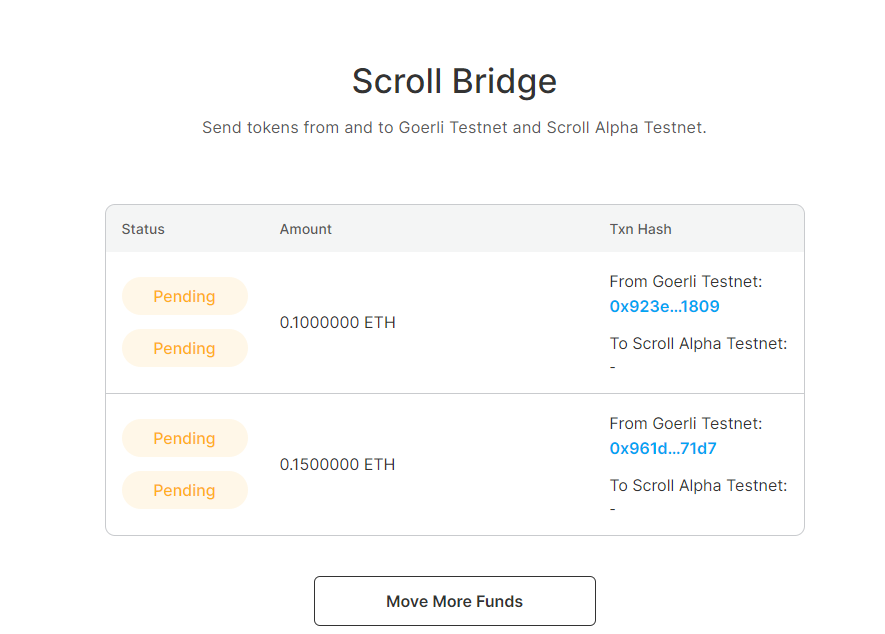Click the dash under second To Scroll label
This screenshot has height=634, width=885.
click(x=612, y=509)
